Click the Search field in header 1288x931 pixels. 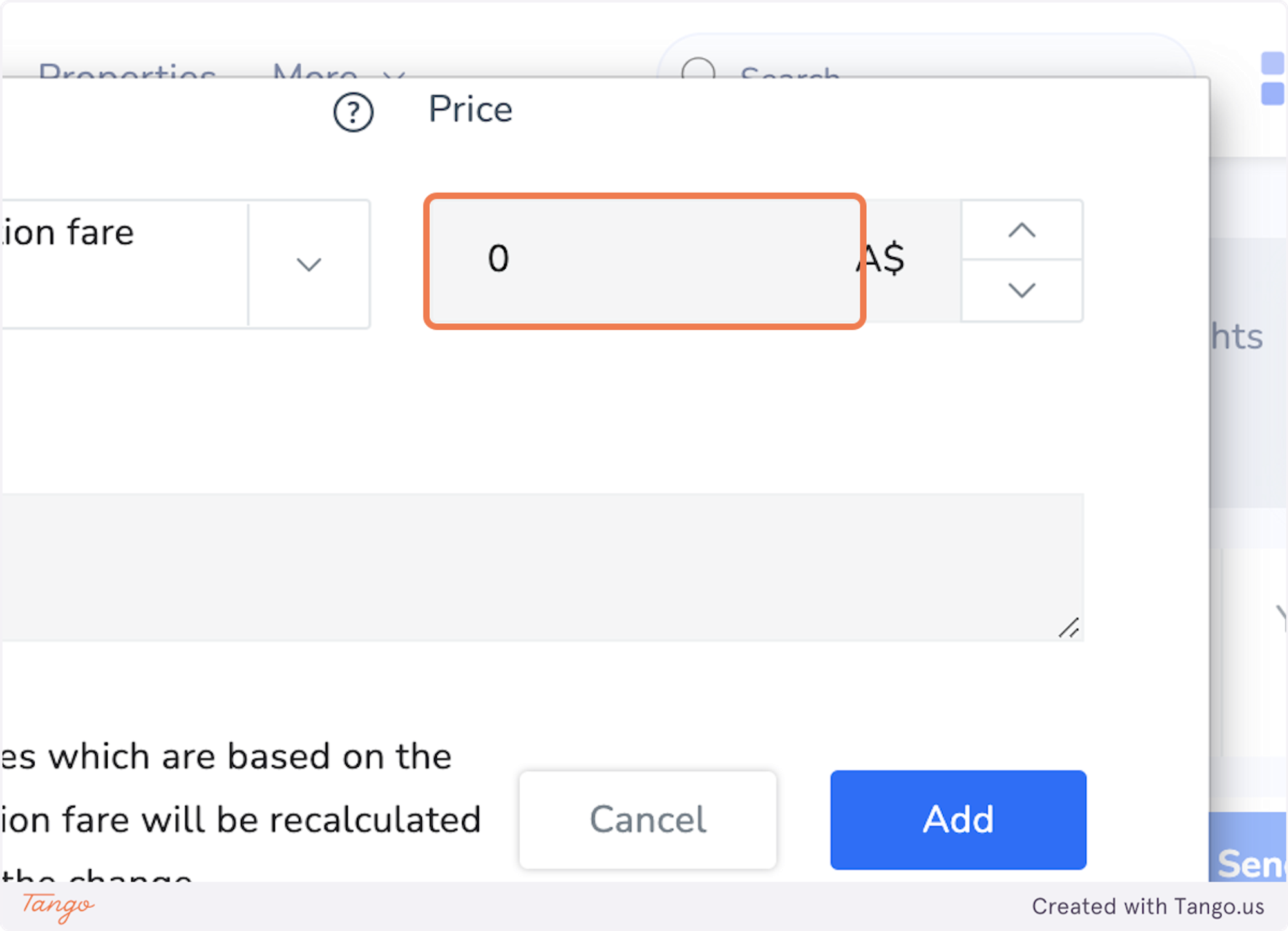pyautogui.click(x=902, y=71)
